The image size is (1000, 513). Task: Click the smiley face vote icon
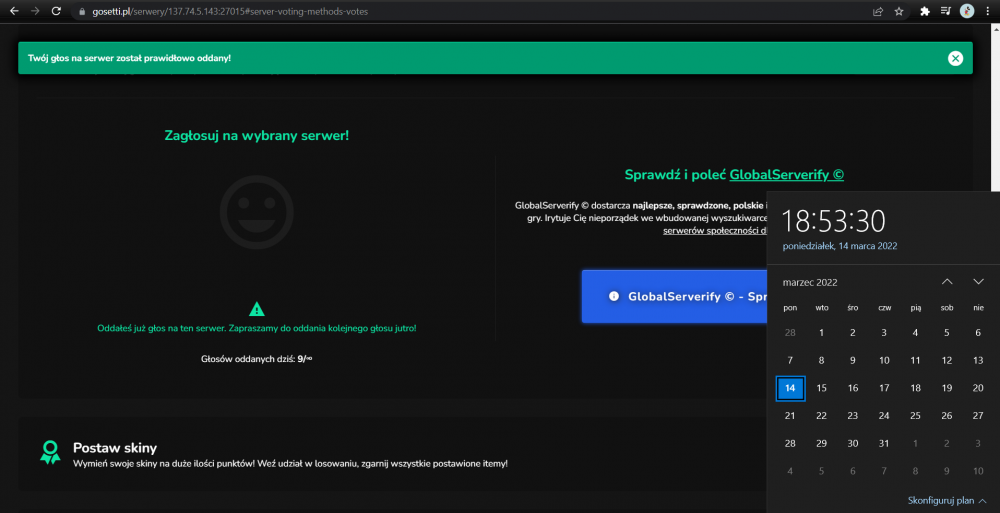[256, 212]
